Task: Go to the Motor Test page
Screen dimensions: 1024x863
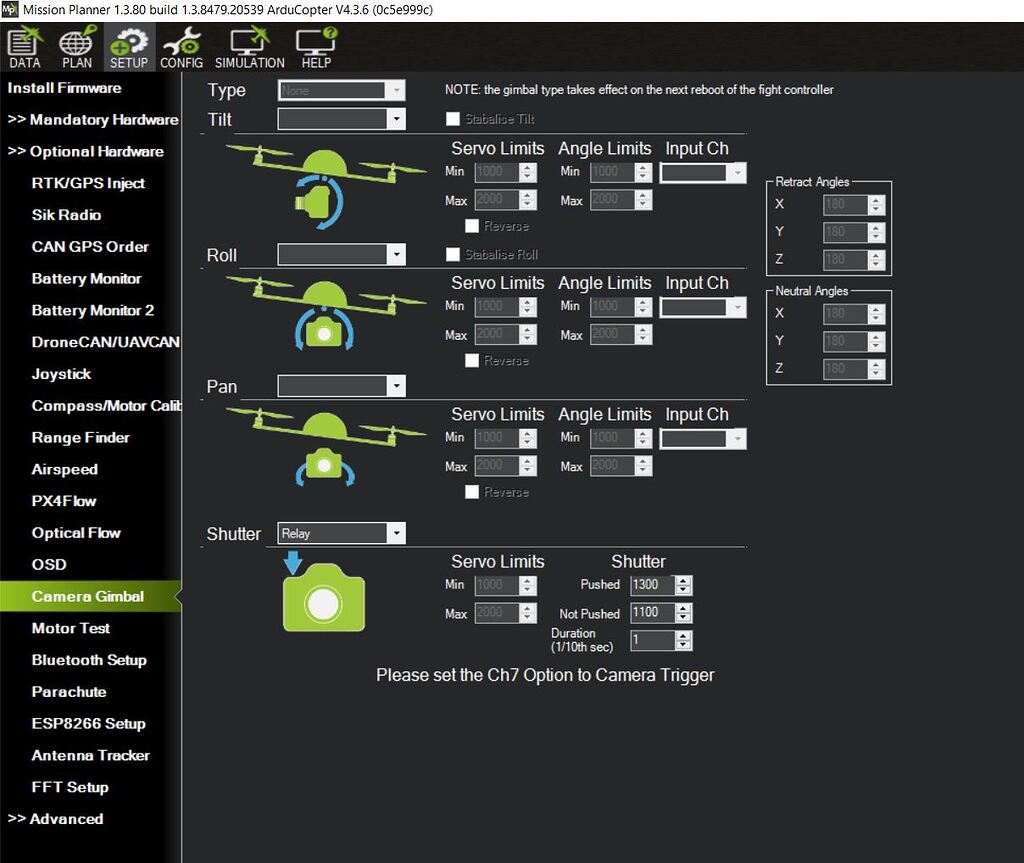Action: 70,628
